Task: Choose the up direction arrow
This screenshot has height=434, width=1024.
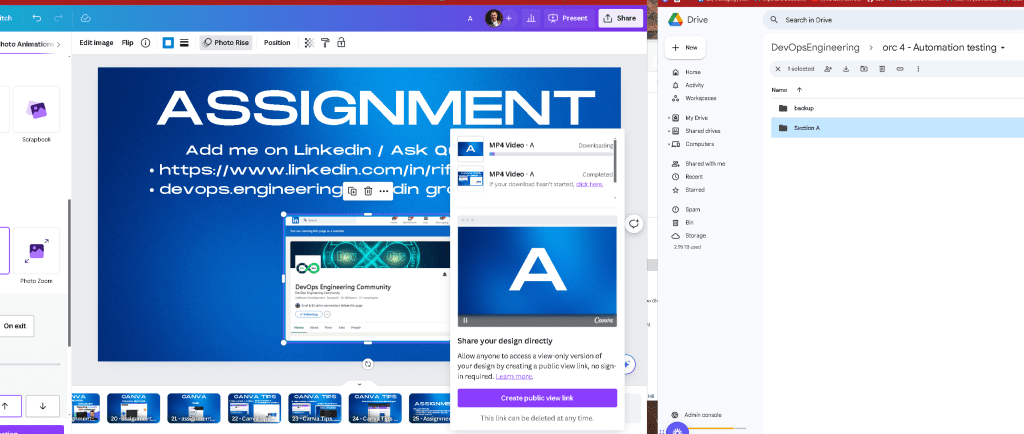Action: coord(6,406)
